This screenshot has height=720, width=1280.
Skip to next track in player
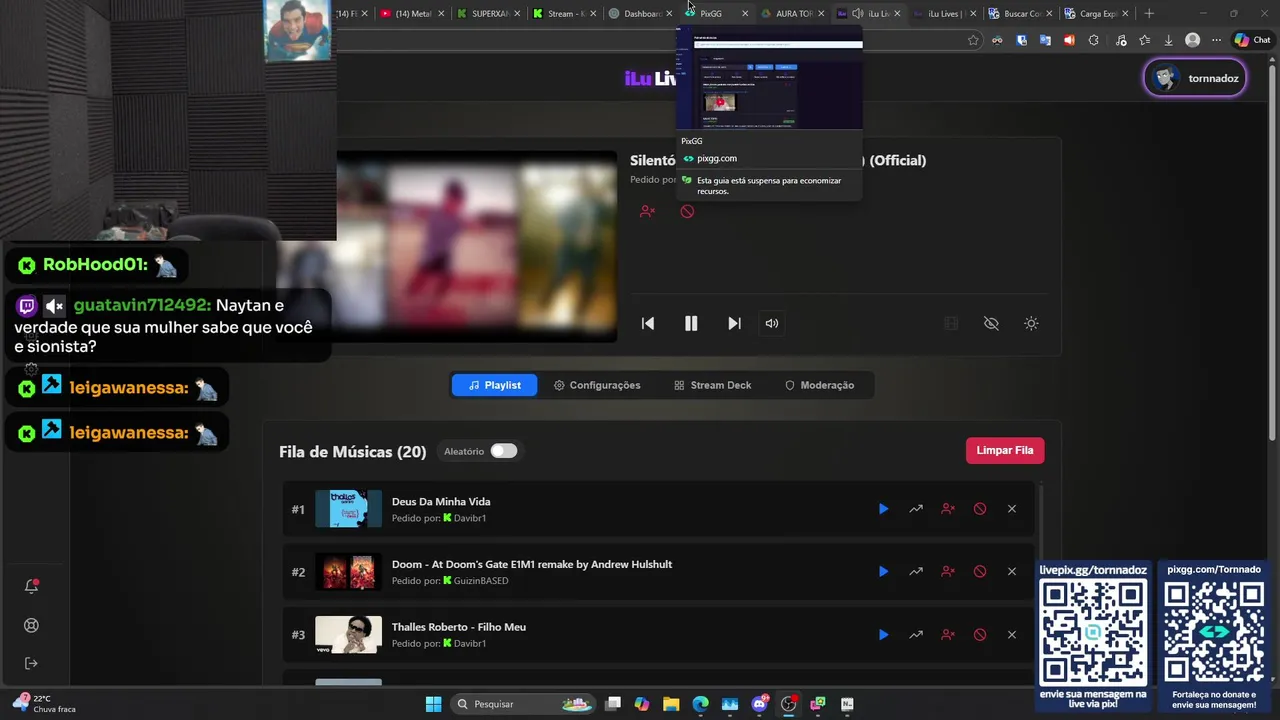click(x=734, y=323)
